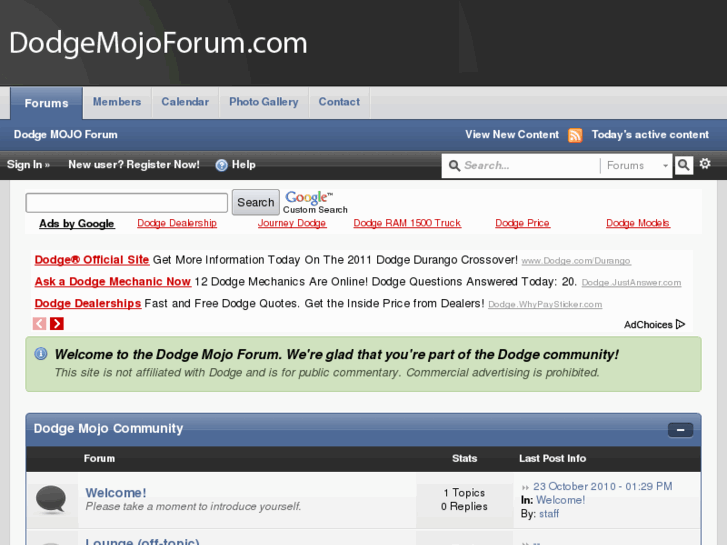Click the "Forum" column header
Viewport: 727px width, 545px height.
pos(99,459)
